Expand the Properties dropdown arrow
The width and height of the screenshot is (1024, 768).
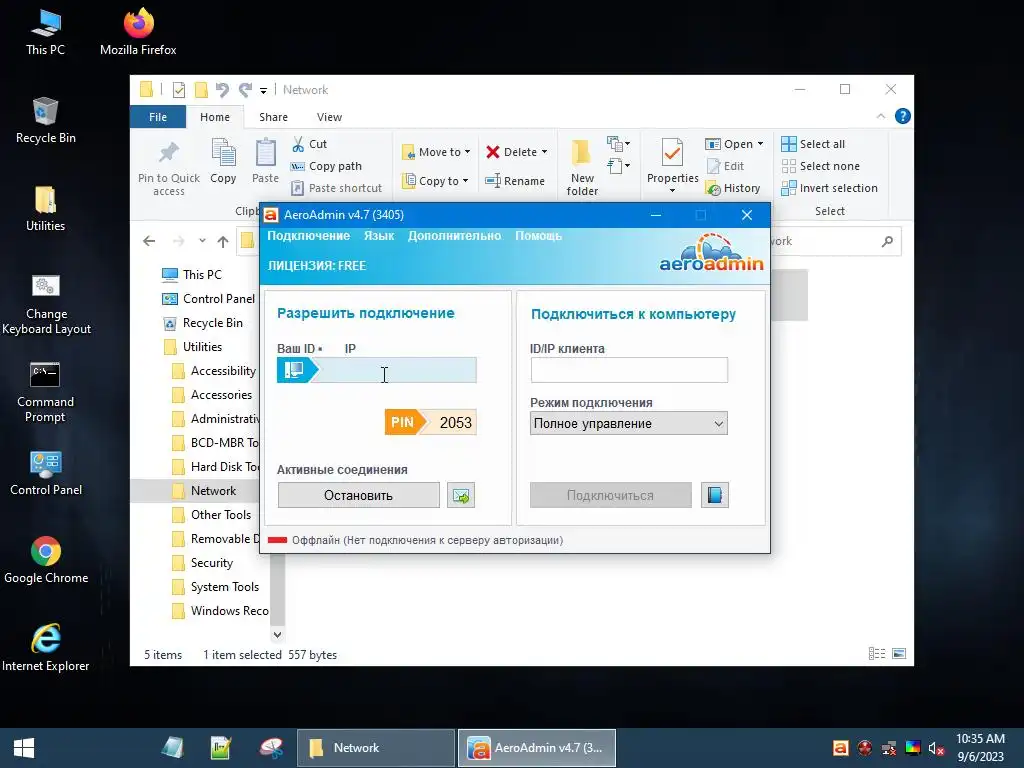click(673, 191)
